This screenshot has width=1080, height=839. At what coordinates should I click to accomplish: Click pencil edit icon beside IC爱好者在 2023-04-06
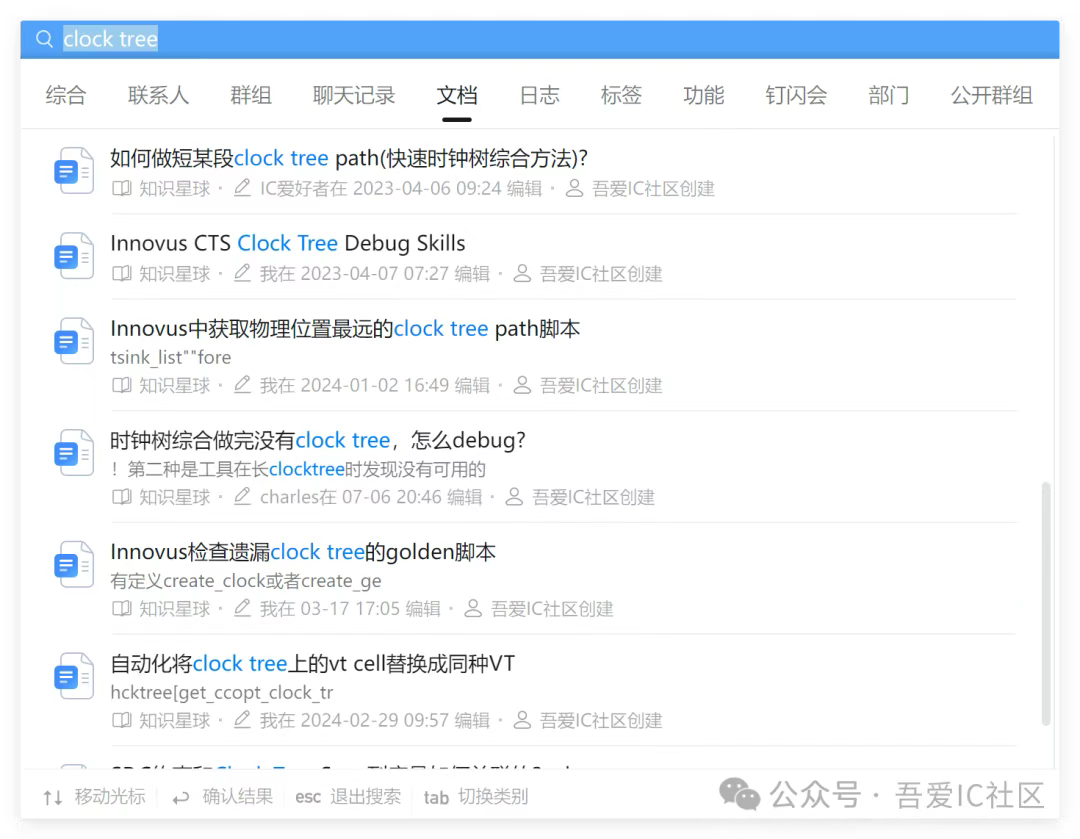242,187
